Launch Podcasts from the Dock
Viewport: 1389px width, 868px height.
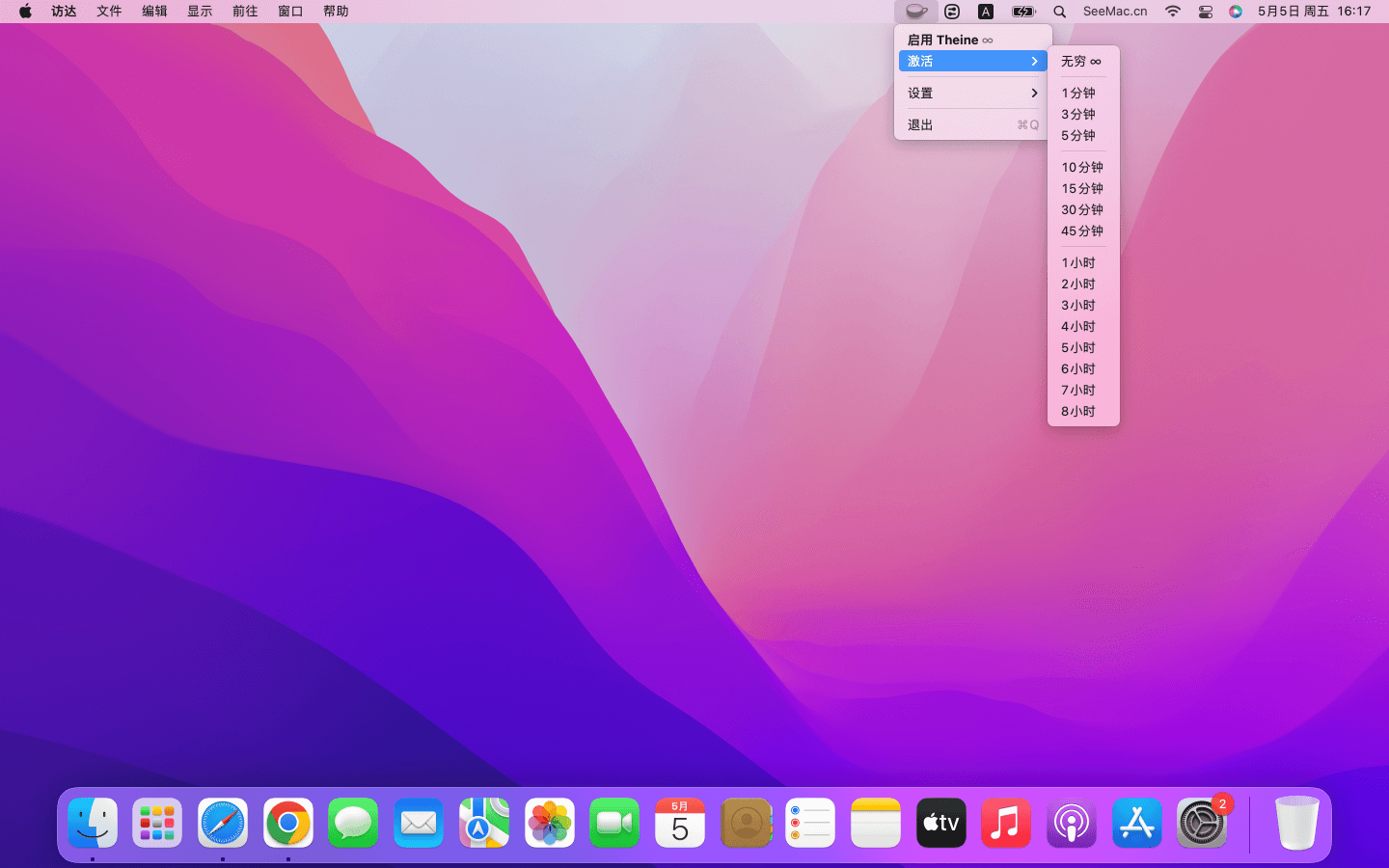point(1072,824)
